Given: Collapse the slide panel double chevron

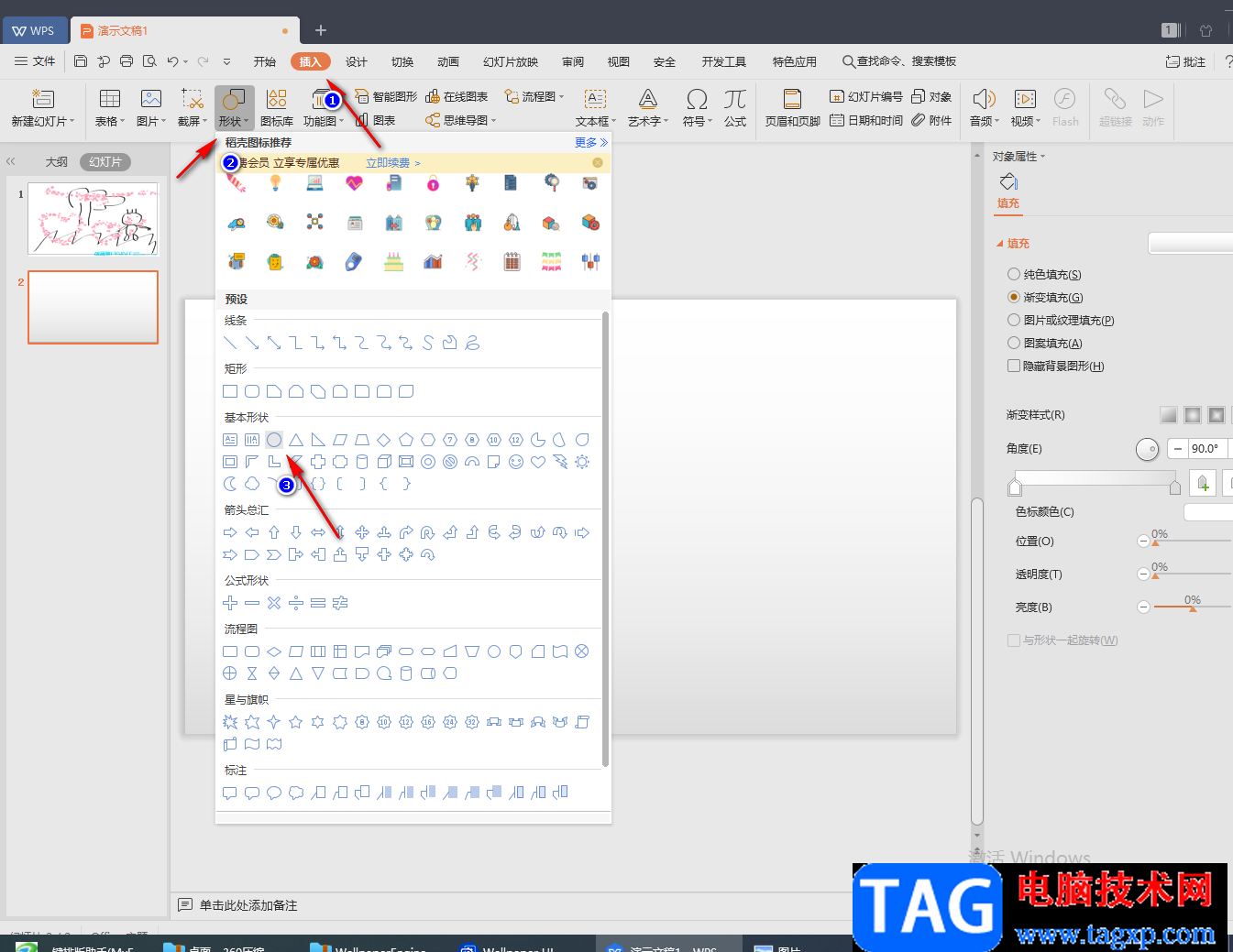Looking at the screenshot, I should [11, 161].
